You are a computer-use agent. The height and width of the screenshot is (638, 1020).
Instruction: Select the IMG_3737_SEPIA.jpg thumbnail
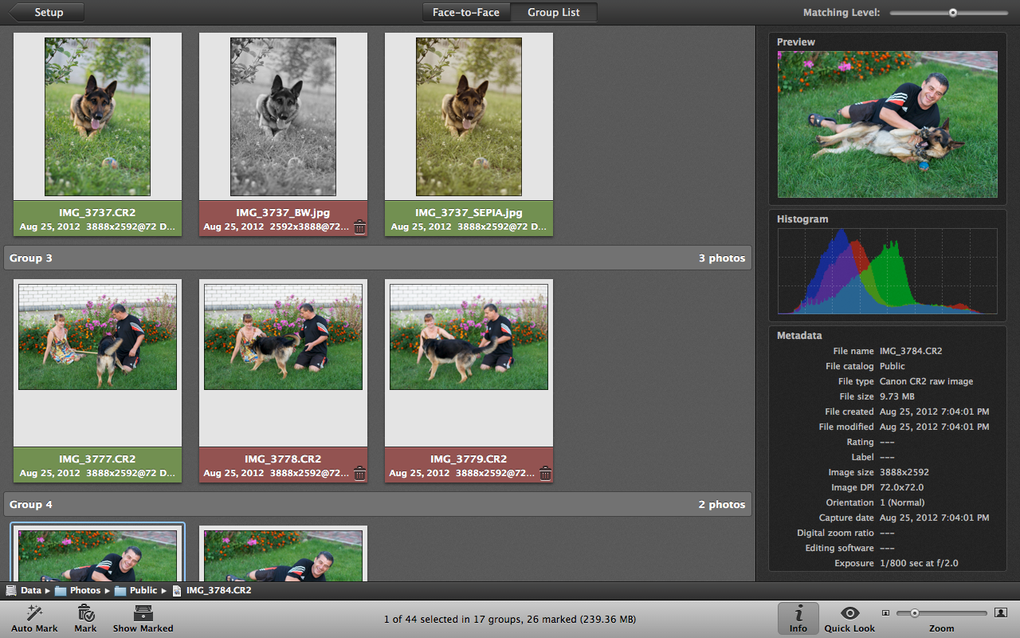pyautogui.click(x=469, y=116)
